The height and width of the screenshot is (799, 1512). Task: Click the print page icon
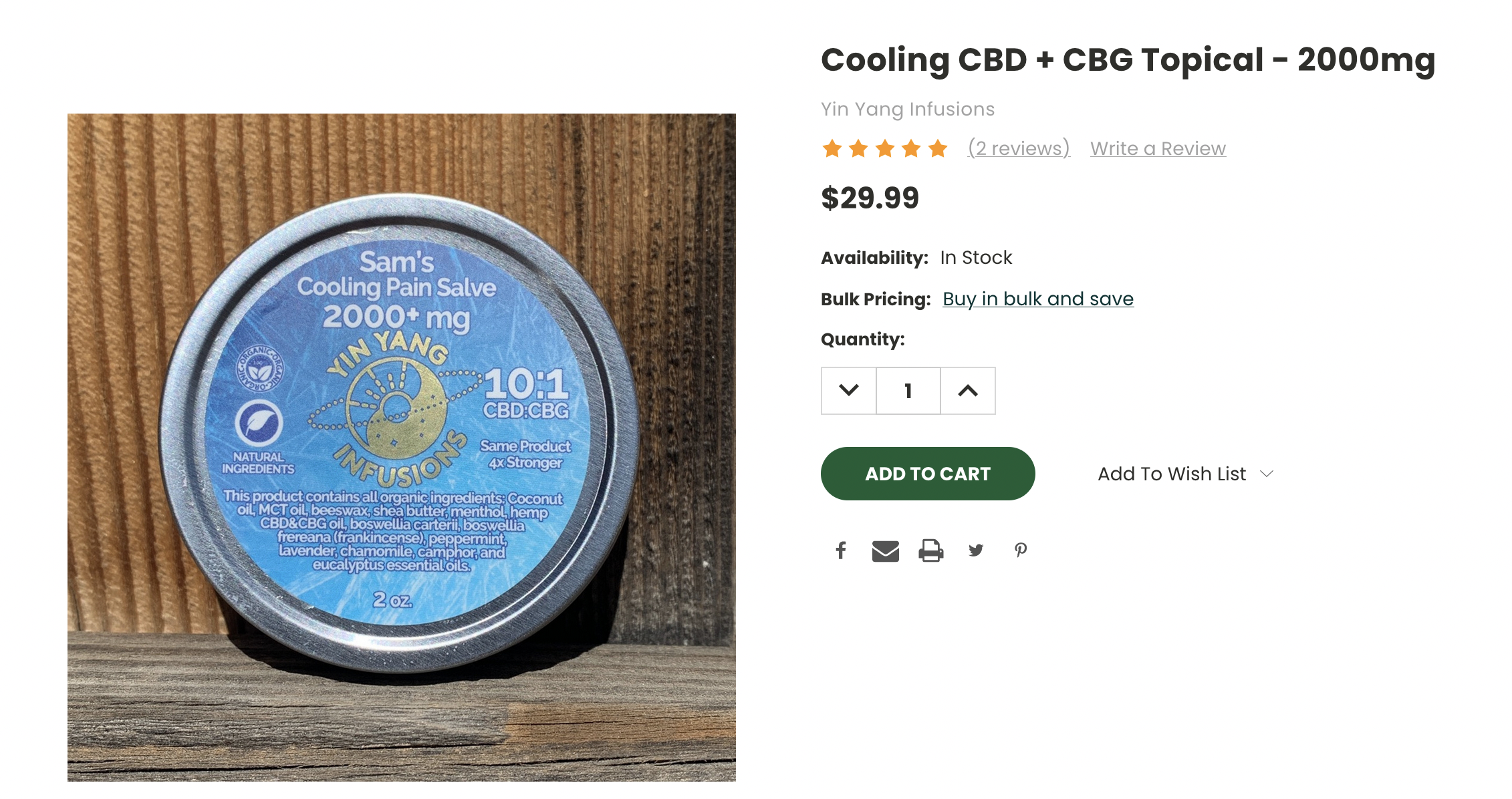point(930,550)
